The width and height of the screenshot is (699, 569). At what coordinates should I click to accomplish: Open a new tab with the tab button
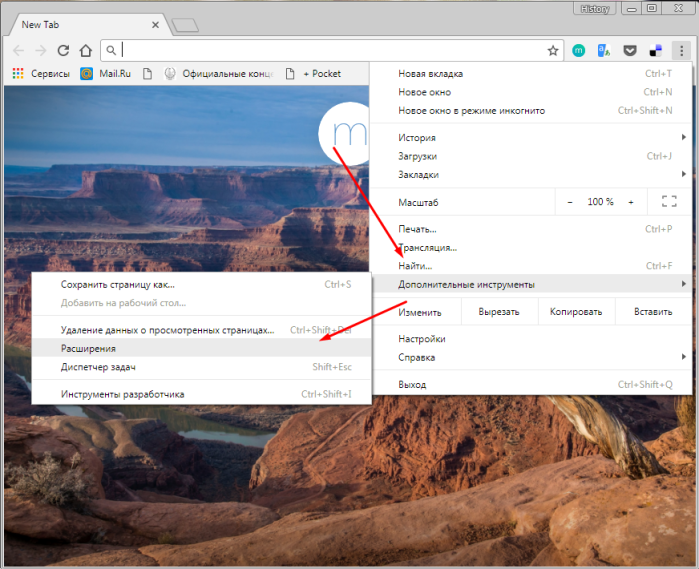tap(185, 25)
